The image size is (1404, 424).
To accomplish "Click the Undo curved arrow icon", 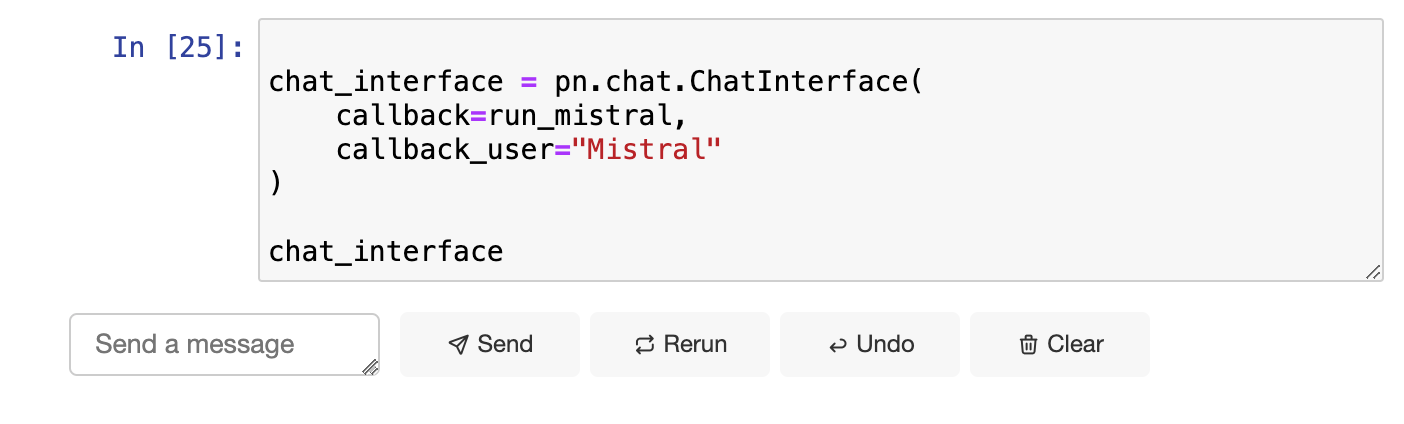I will [837, 346].
